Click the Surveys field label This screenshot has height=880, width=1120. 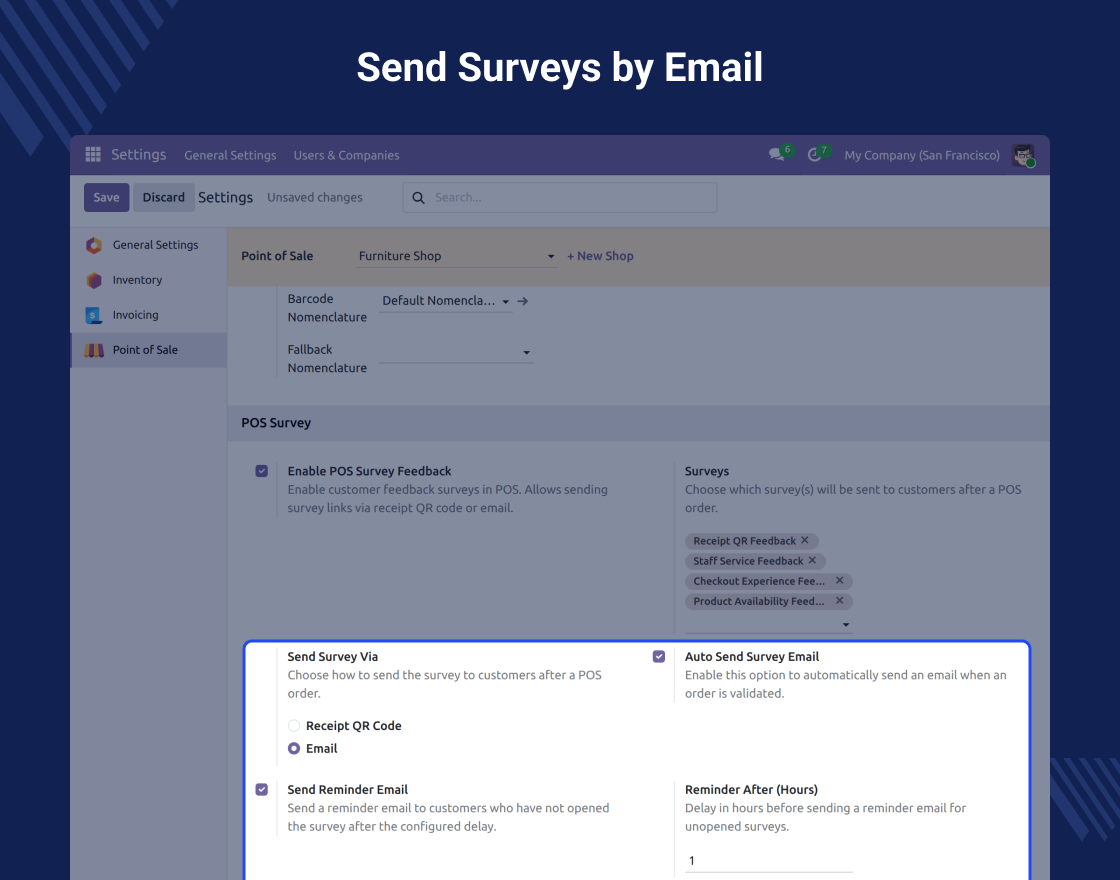point(707,471)
